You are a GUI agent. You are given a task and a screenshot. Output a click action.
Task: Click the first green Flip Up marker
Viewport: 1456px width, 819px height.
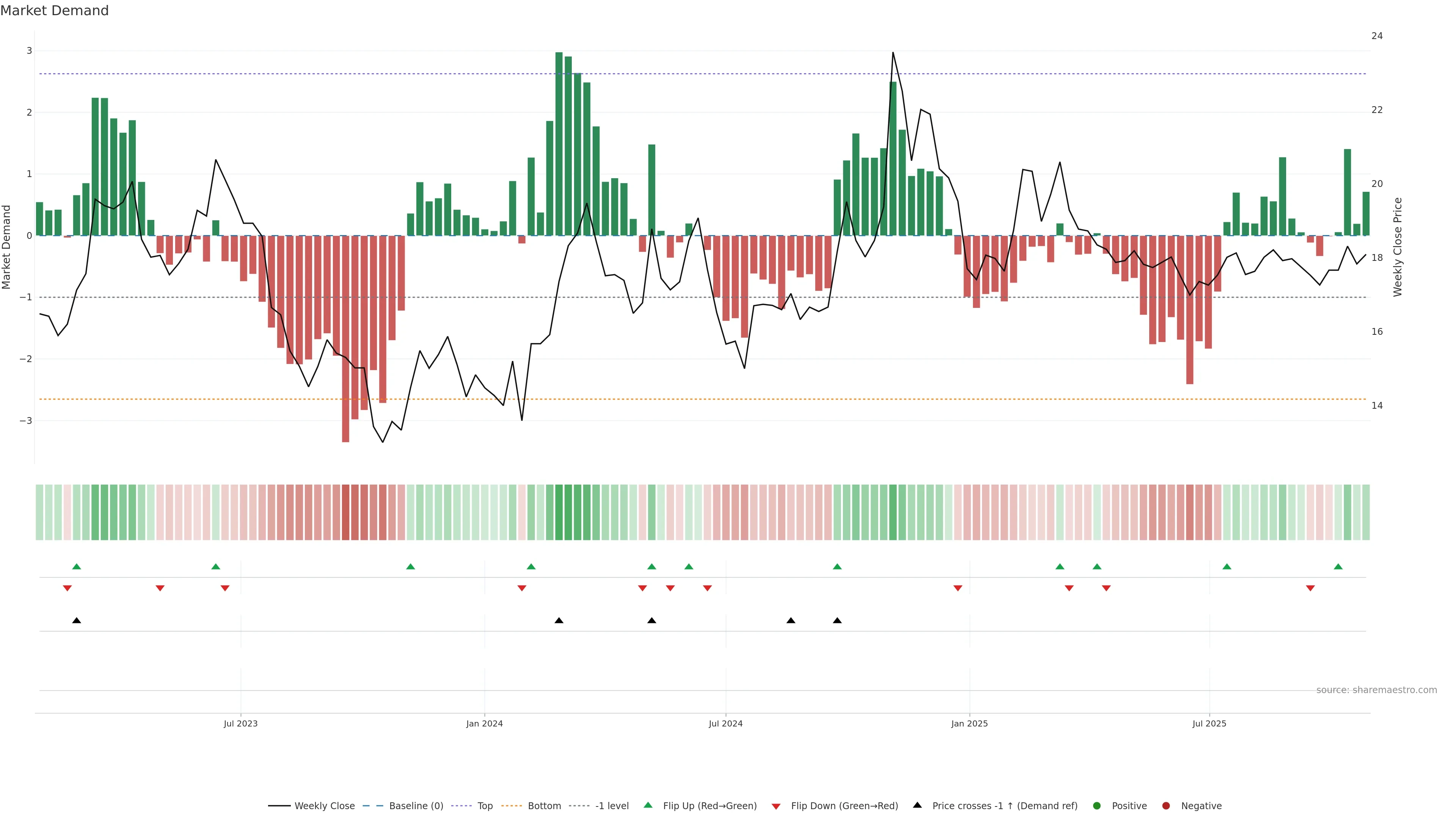click(77, 567)
